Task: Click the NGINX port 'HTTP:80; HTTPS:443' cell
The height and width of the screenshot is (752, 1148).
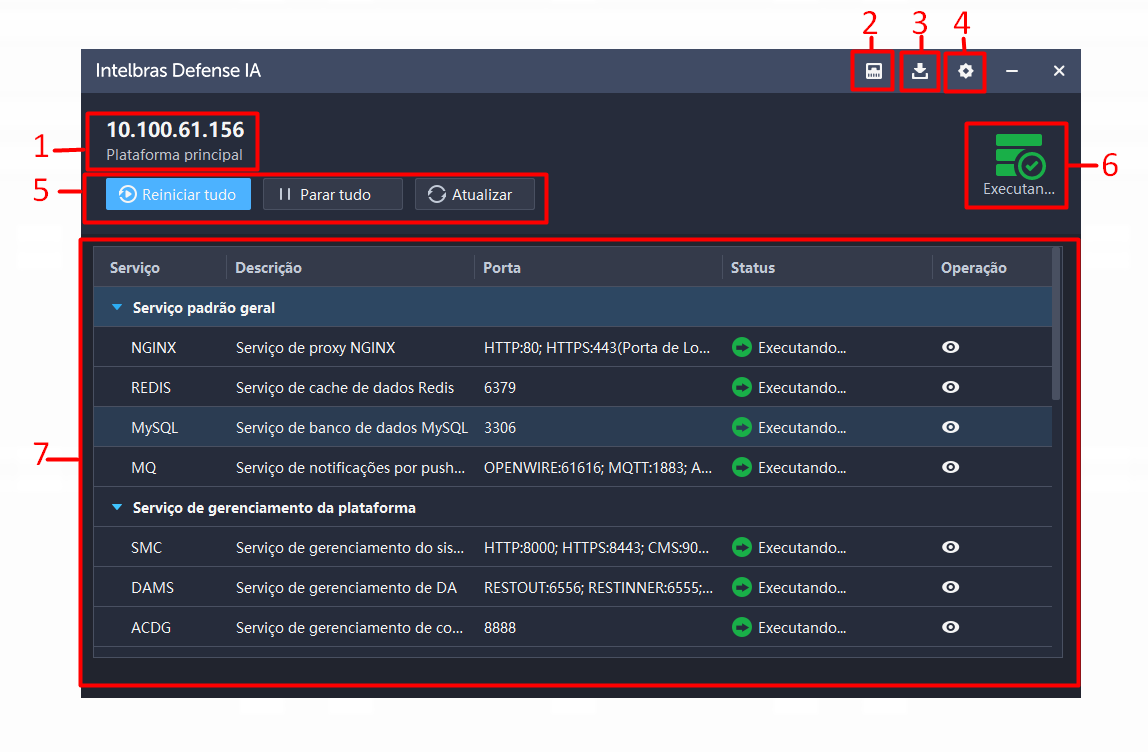Action: pos(597,348)
